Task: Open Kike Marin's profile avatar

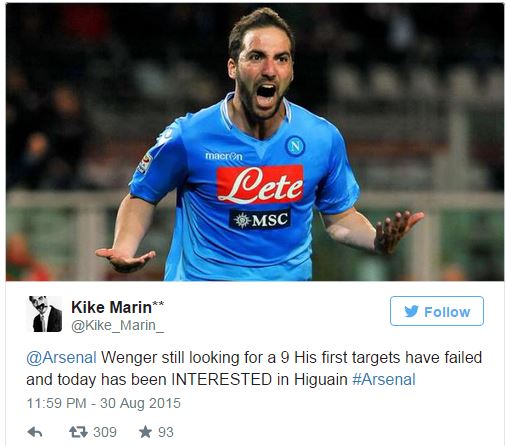Action: tap(44, 314)
